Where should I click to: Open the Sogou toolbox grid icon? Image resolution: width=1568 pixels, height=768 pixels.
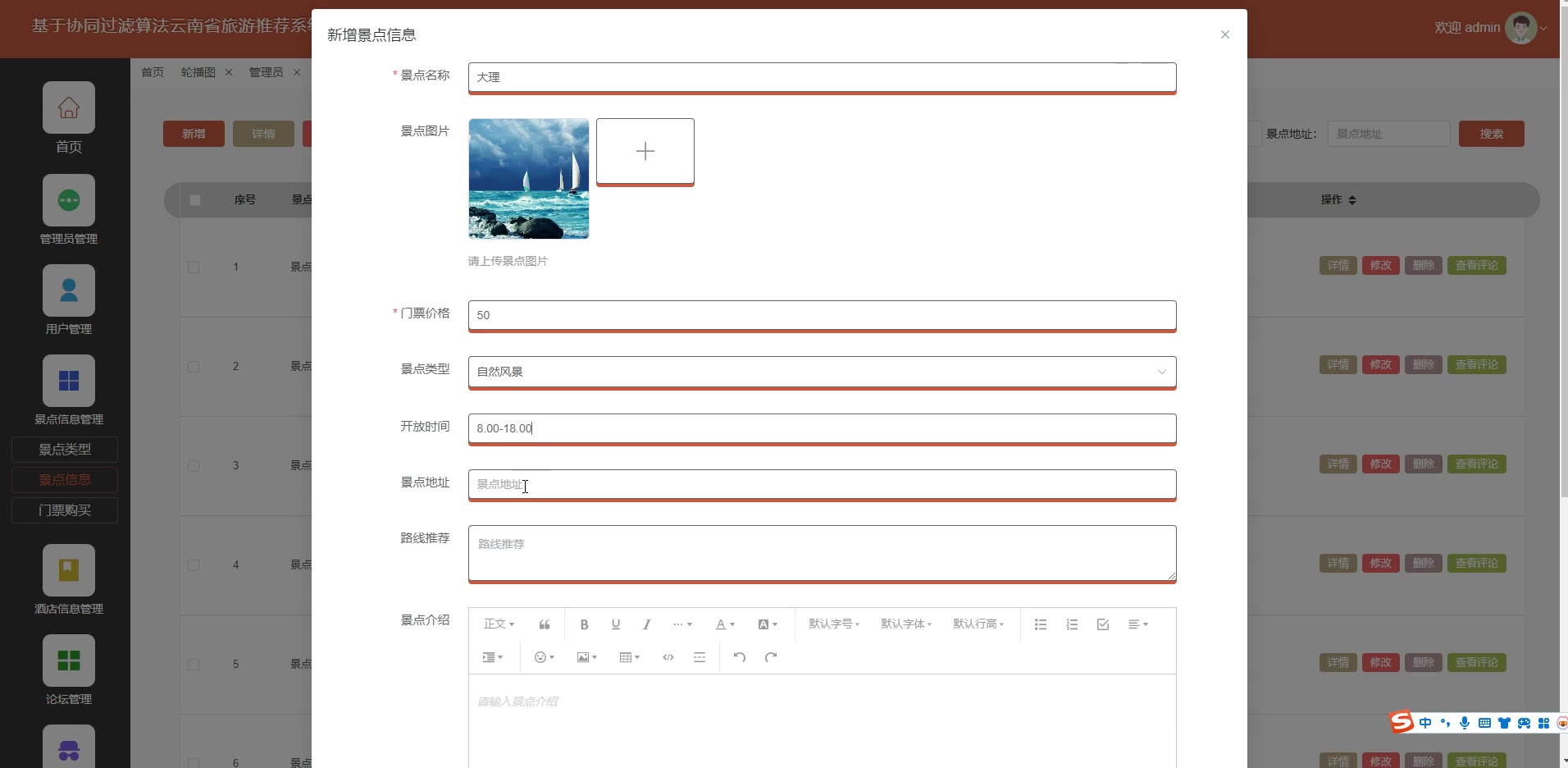click(x=1543, y=723)
